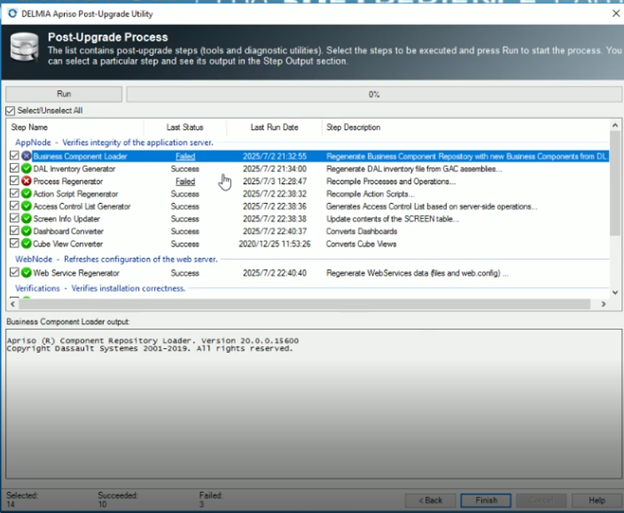Image resolution: width=624 pixels, height=513 pixels.
Task: Open Failed link for Process Regenerator
Action: point(185,181)
